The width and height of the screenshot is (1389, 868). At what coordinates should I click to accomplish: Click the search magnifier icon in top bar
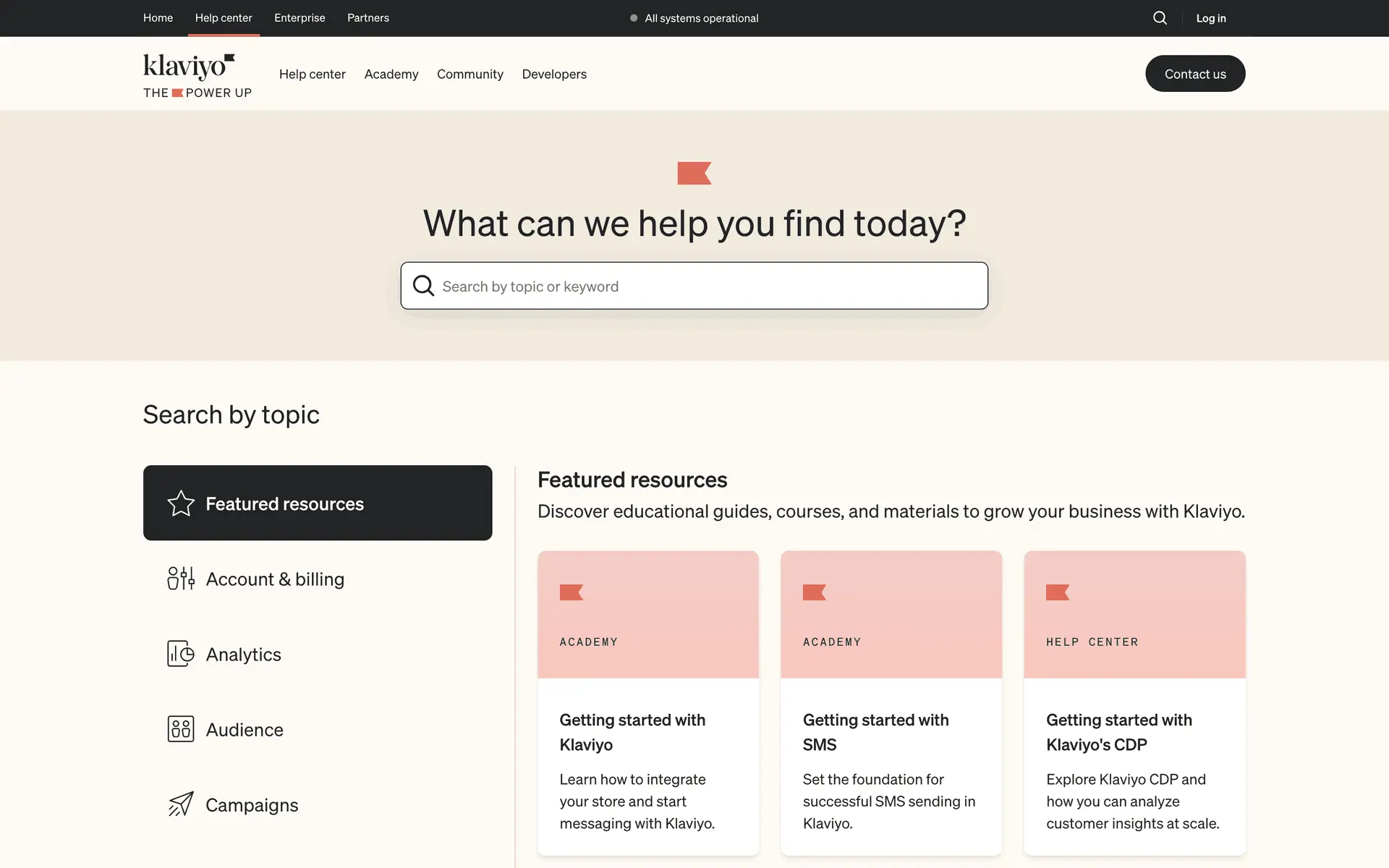click(1160, 18)
